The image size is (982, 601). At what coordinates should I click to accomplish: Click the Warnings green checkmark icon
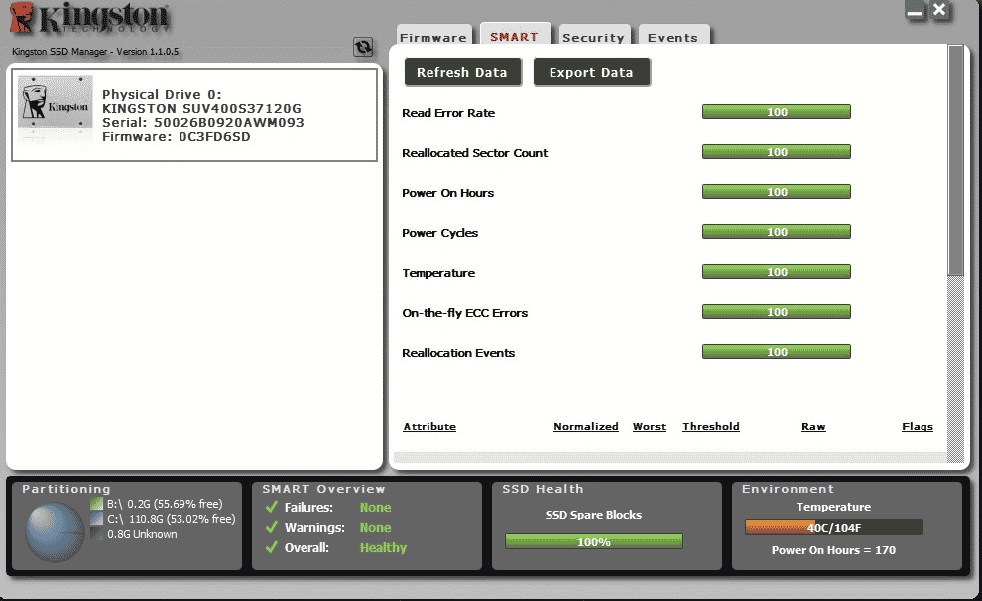(x=271, y=528)
